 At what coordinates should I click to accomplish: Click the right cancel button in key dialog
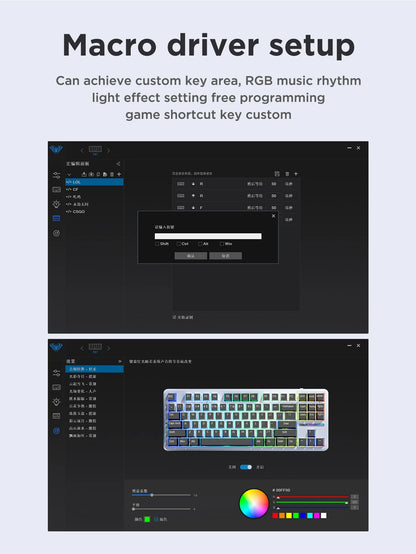[225, 255]
